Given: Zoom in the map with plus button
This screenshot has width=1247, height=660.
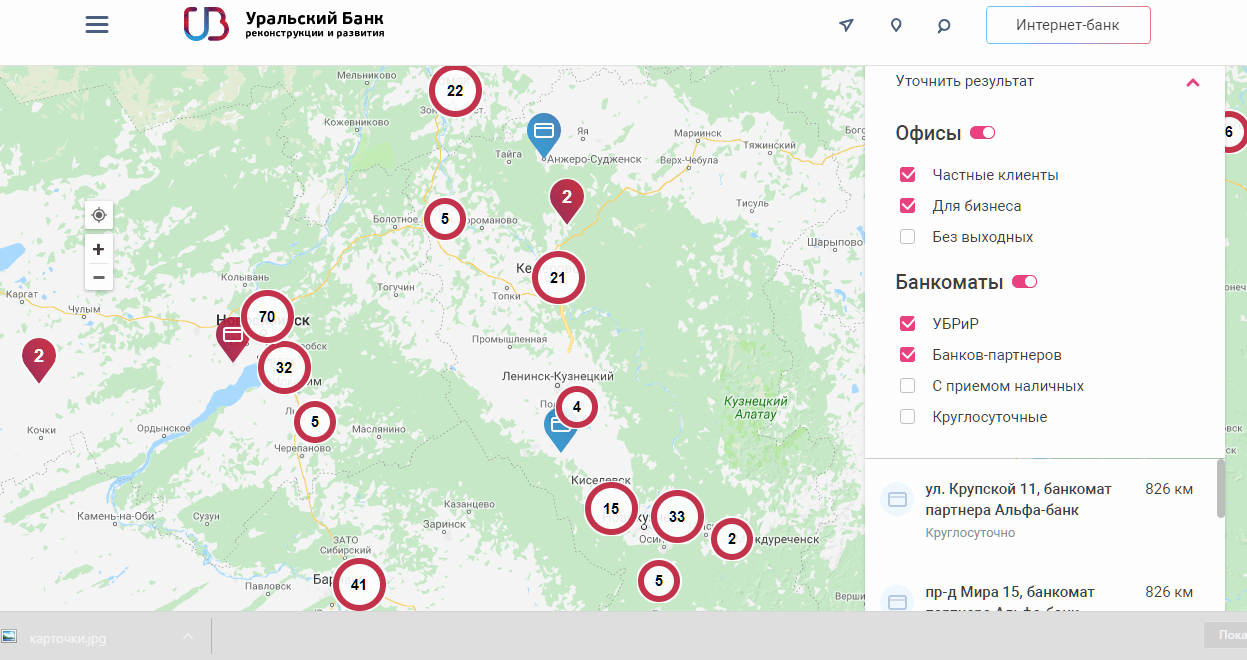Looking at the screenshot, I should (x=99, y=249).
